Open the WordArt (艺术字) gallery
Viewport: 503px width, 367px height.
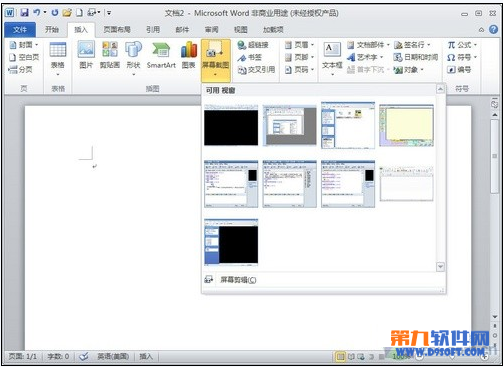(365, 57)
